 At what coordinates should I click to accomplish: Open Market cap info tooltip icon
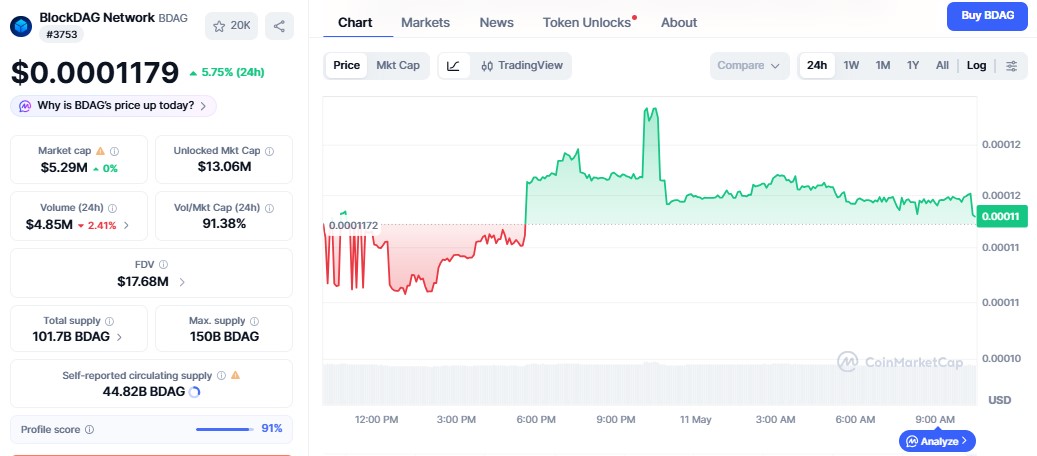pos(114,151)
